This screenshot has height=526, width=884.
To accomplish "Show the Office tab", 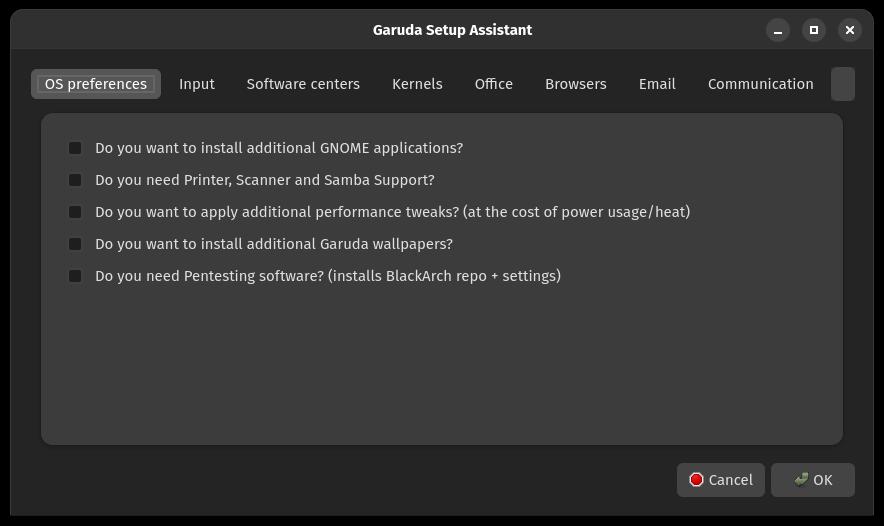I will (494, 84).
